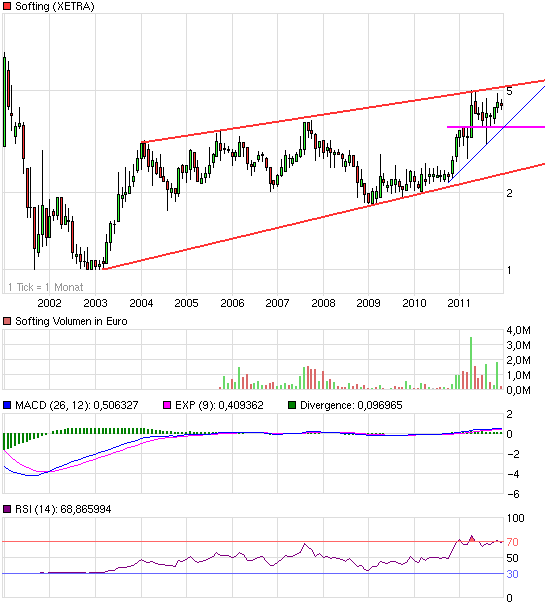Click the 2,0M volume axis label
This screenshot has width=545, height=606.
[x=518, y=360]
